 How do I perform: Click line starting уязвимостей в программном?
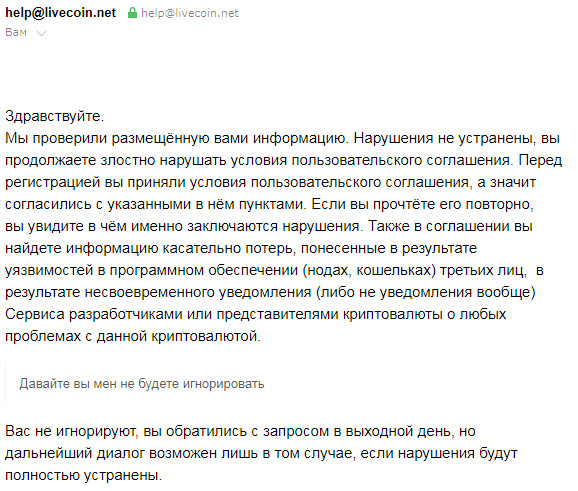click(x=274, y=271)
